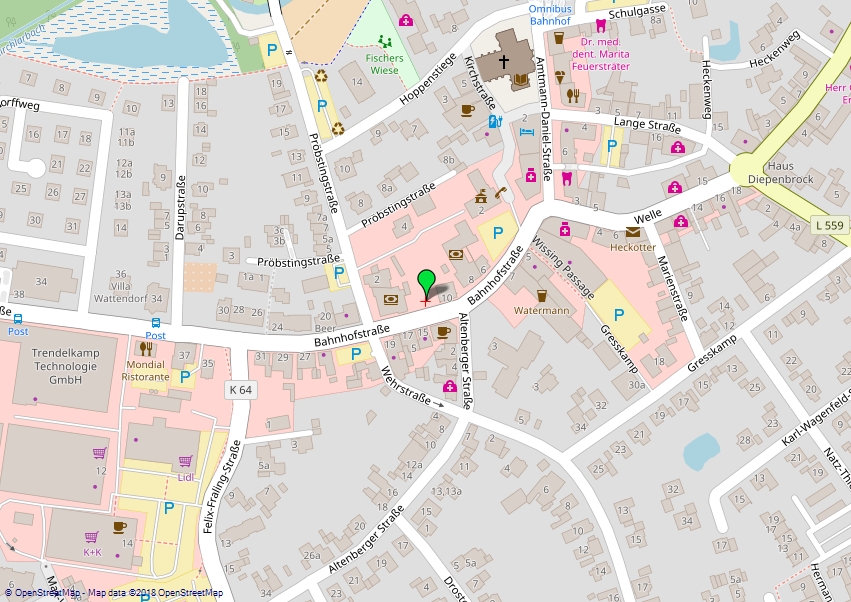Click the café cup icon on Kirchstraße
This screenshot has width=851, height=602.
467,110
